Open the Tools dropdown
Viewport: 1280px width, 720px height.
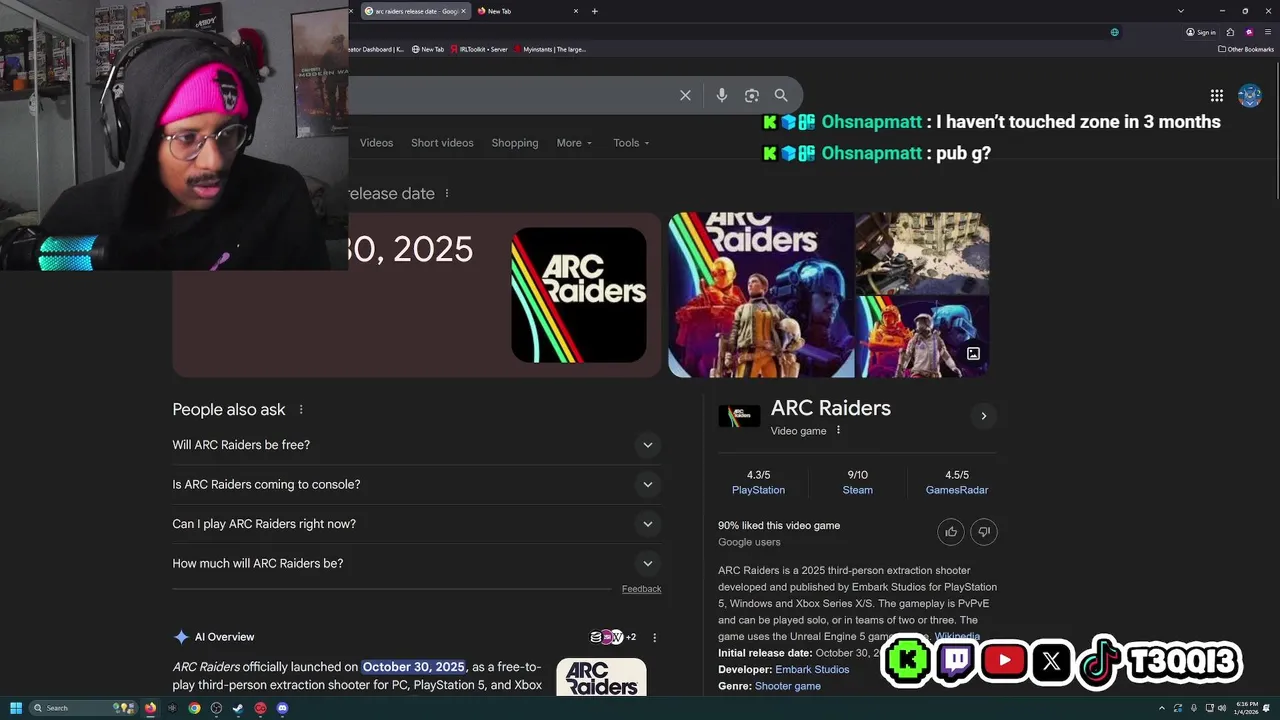pyautogui.click(x=632, y=143)
